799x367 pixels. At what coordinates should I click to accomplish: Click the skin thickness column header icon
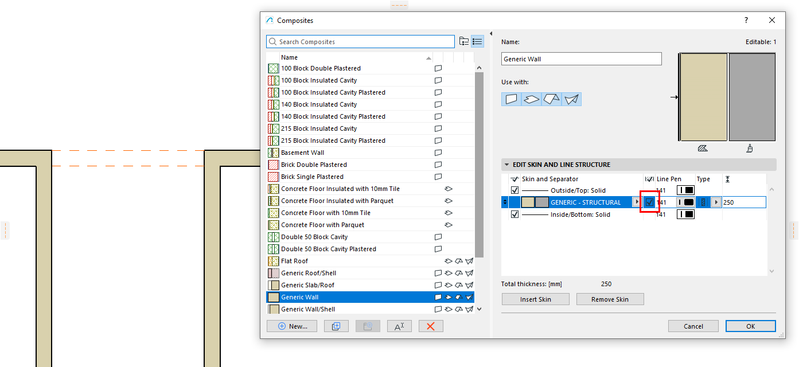tap(727, 179)
